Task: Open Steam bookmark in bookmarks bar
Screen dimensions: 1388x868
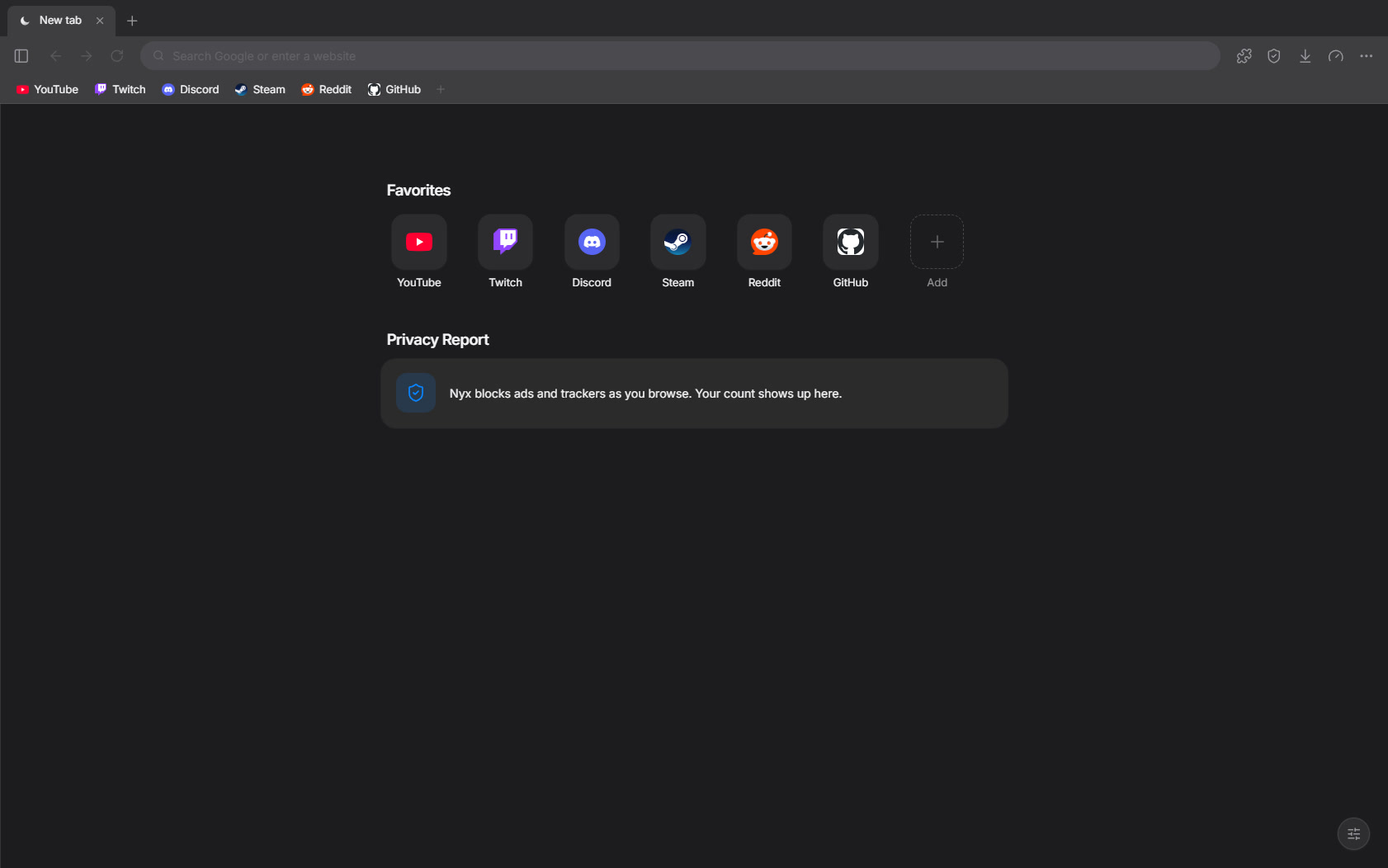Action: point(260,89)
